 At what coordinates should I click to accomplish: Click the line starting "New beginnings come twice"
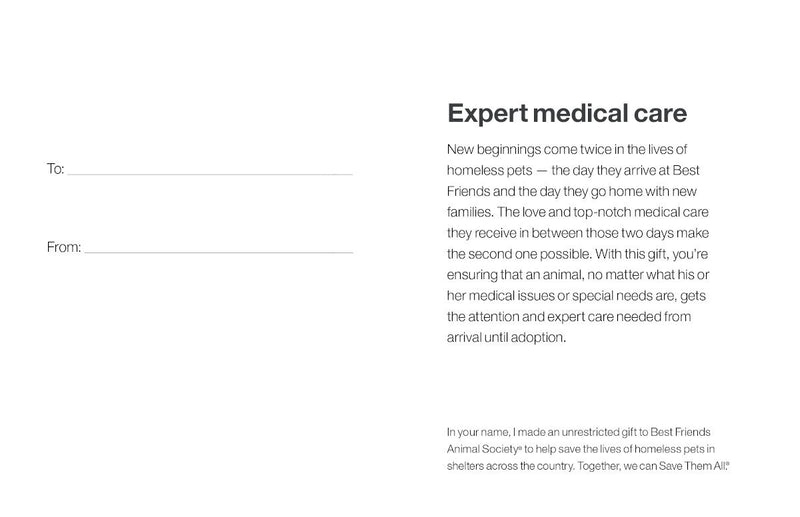point(577,148)
